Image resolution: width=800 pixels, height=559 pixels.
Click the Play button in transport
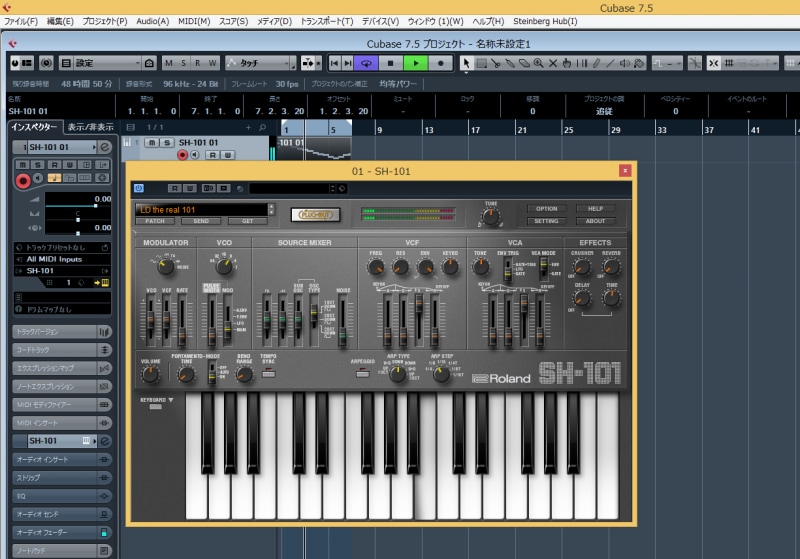415,63
